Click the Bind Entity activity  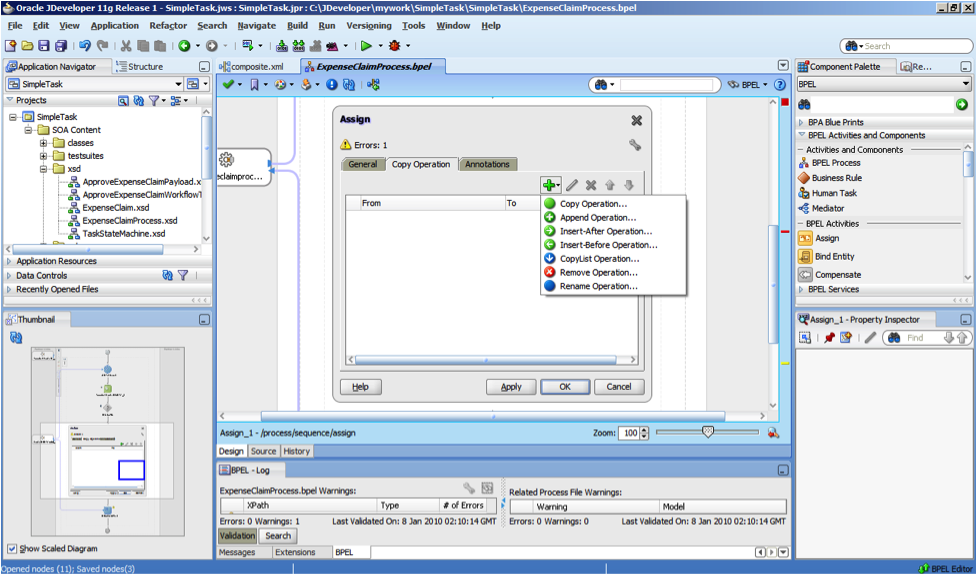[834, 256]
